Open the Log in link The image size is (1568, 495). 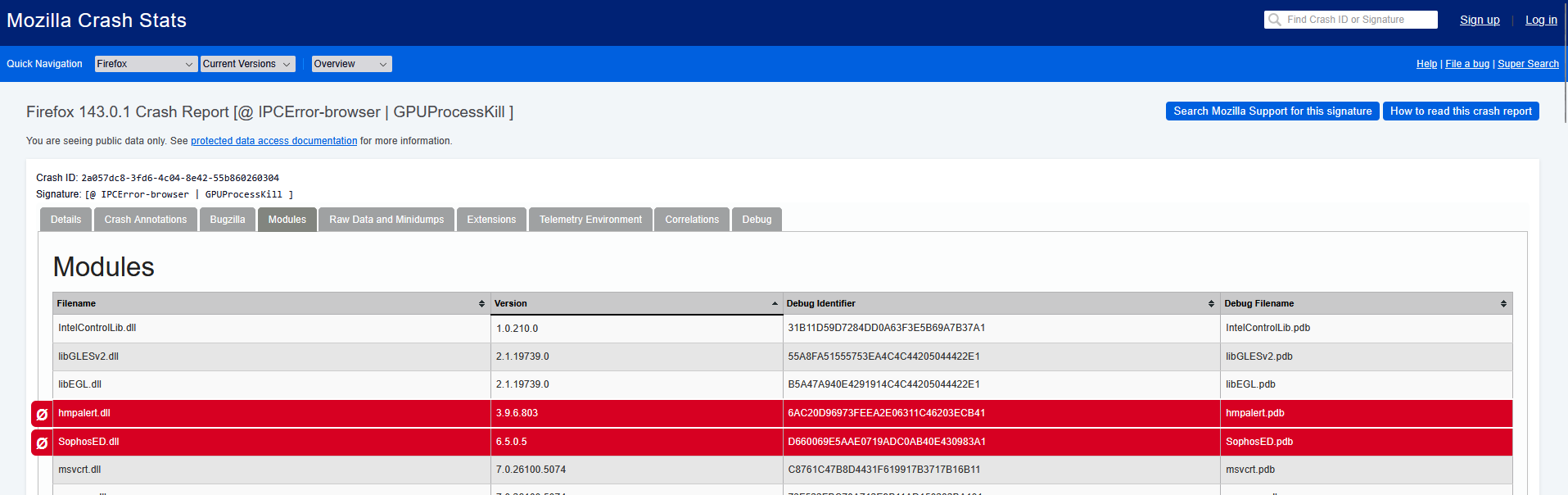tap(1541, 20)
